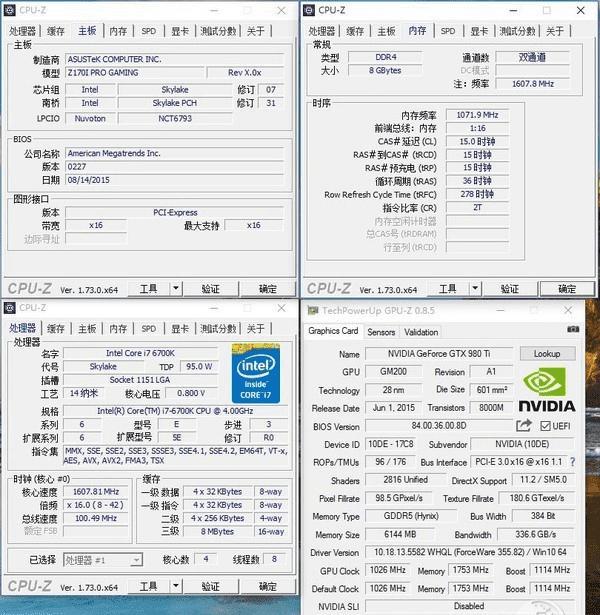The image size is (600, 615).
Task: Click the NVIDIA logo in GPU-Z
Action: (x=547, y=389)
